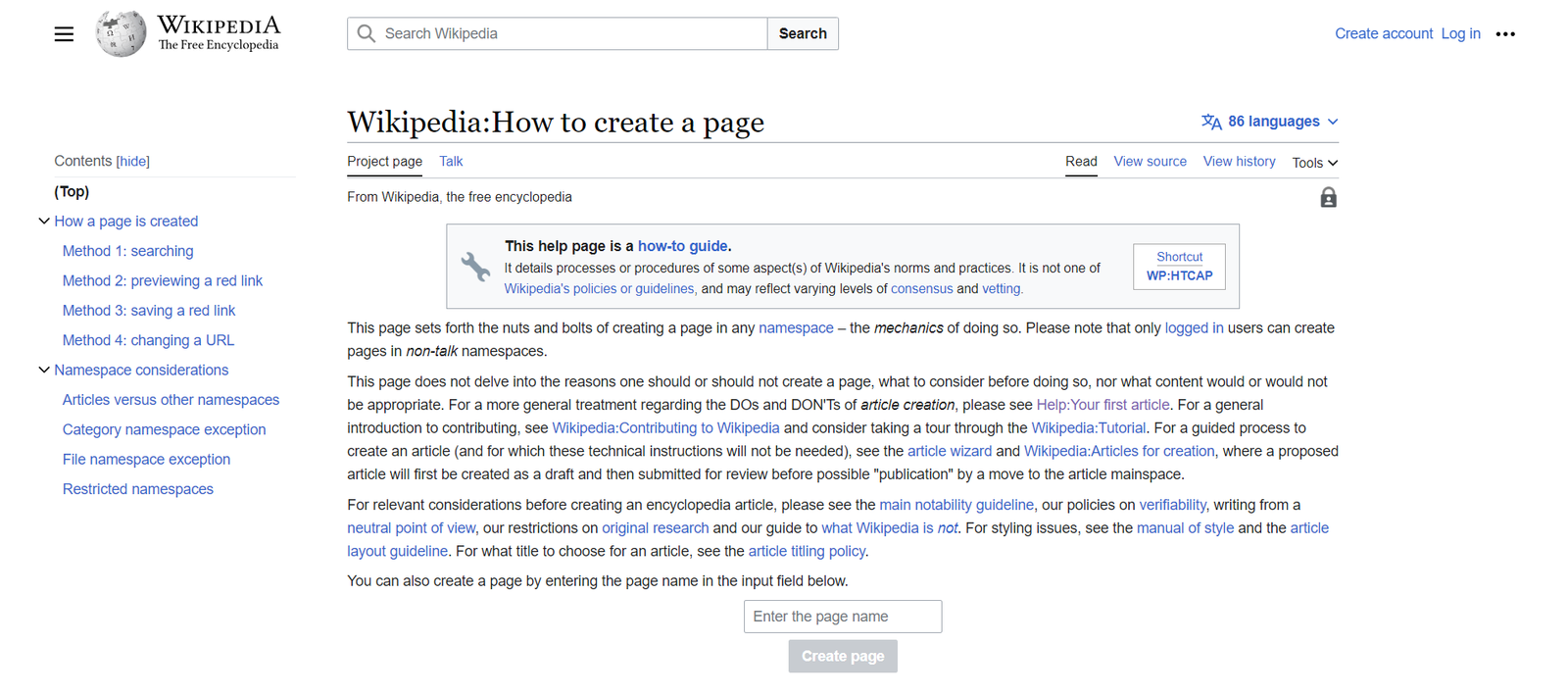
Task: Click the Search button
Action: coord(803,33)
